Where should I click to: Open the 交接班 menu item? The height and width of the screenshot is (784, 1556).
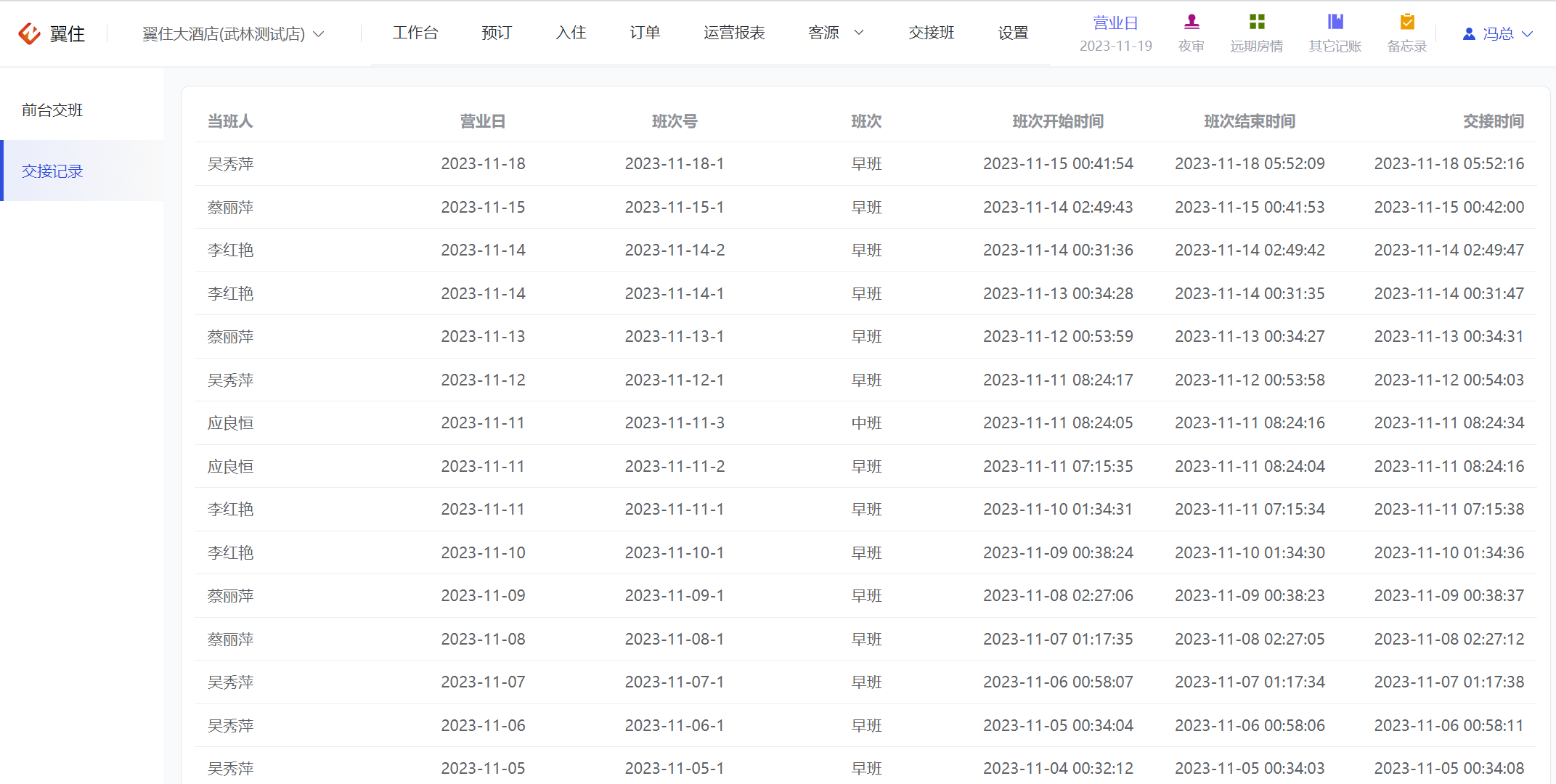pos(932,33)
